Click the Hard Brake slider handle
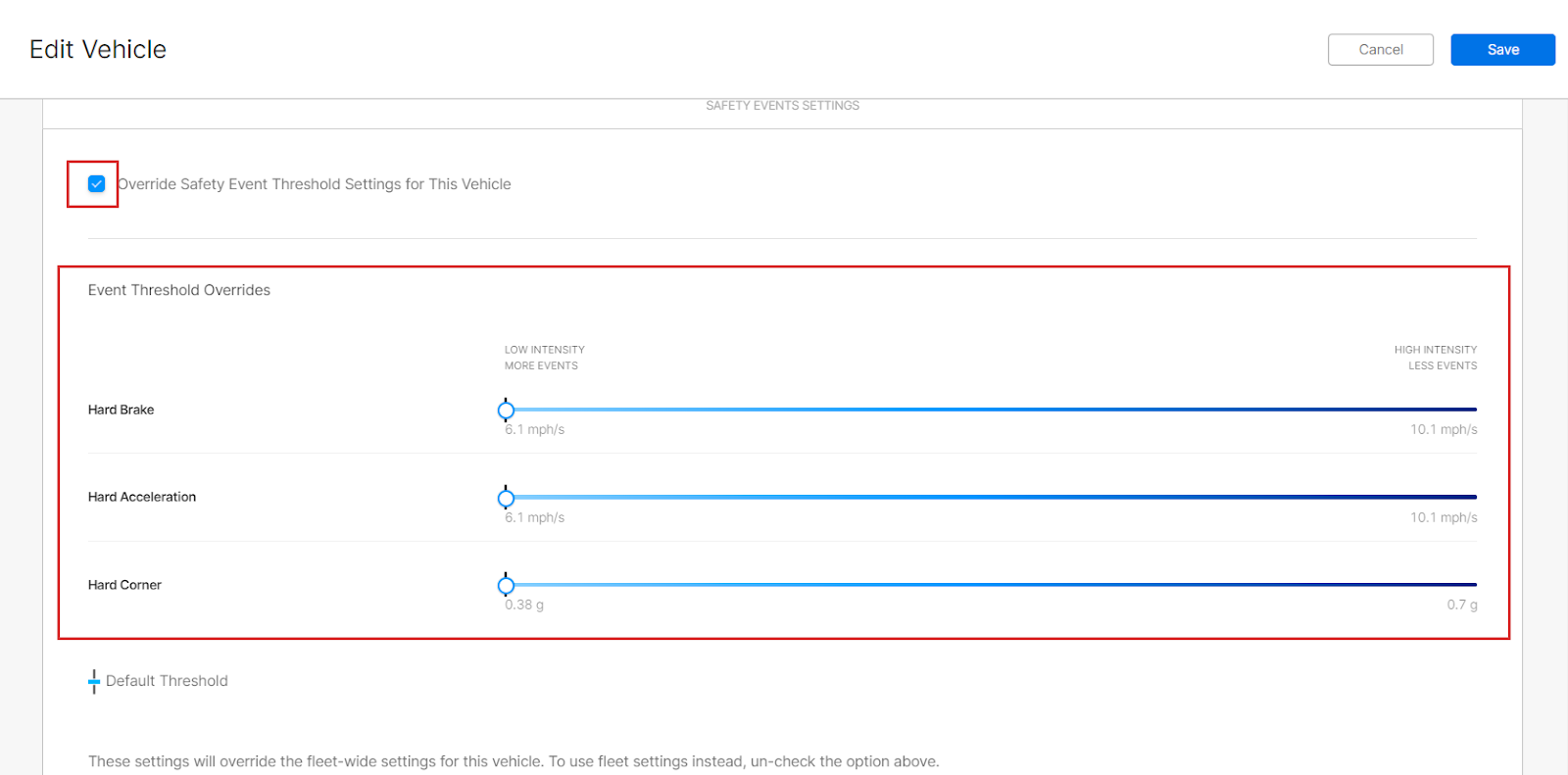The height and width of the screenshot is (775, 1568). 506,411
